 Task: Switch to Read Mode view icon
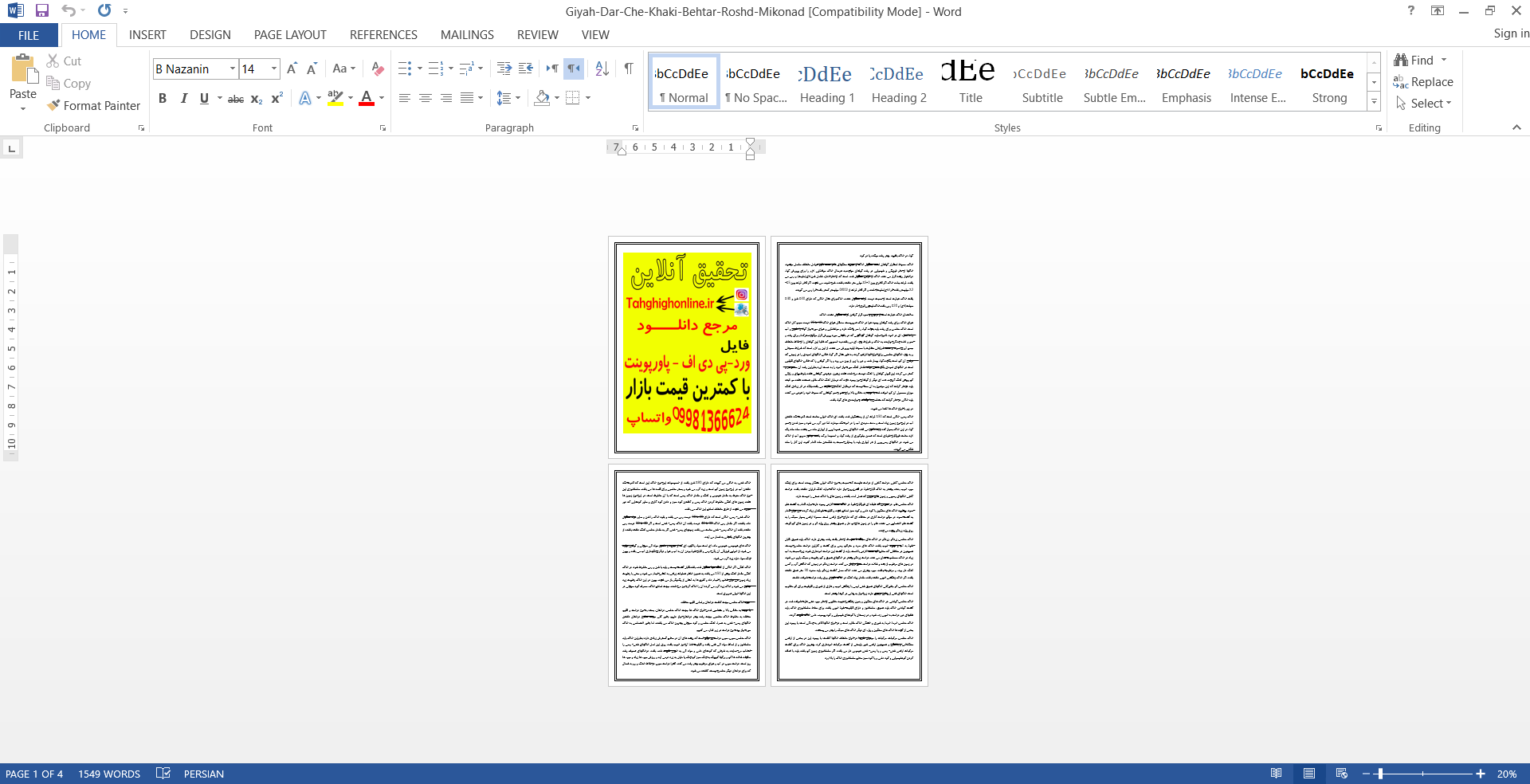(1277, 774)
